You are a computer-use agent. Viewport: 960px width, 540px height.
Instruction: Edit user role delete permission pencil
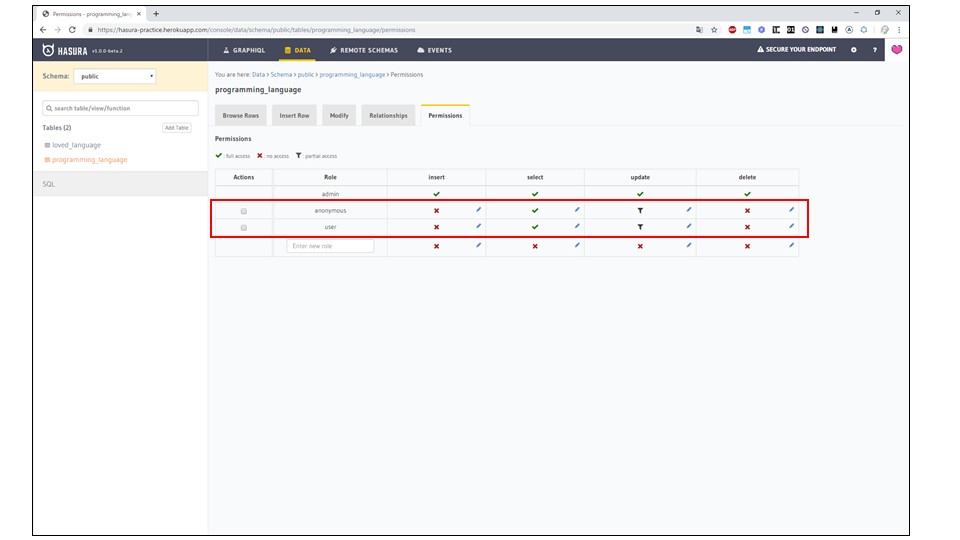792,226
